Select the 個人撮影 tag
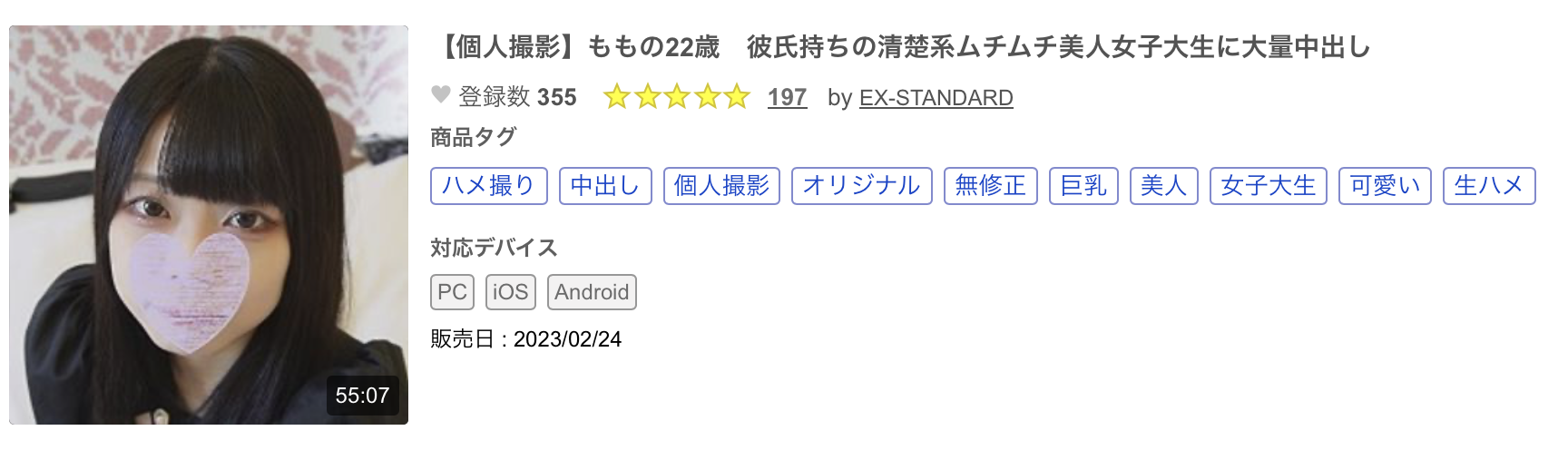The image size is (1568, 450). point(721,186)
